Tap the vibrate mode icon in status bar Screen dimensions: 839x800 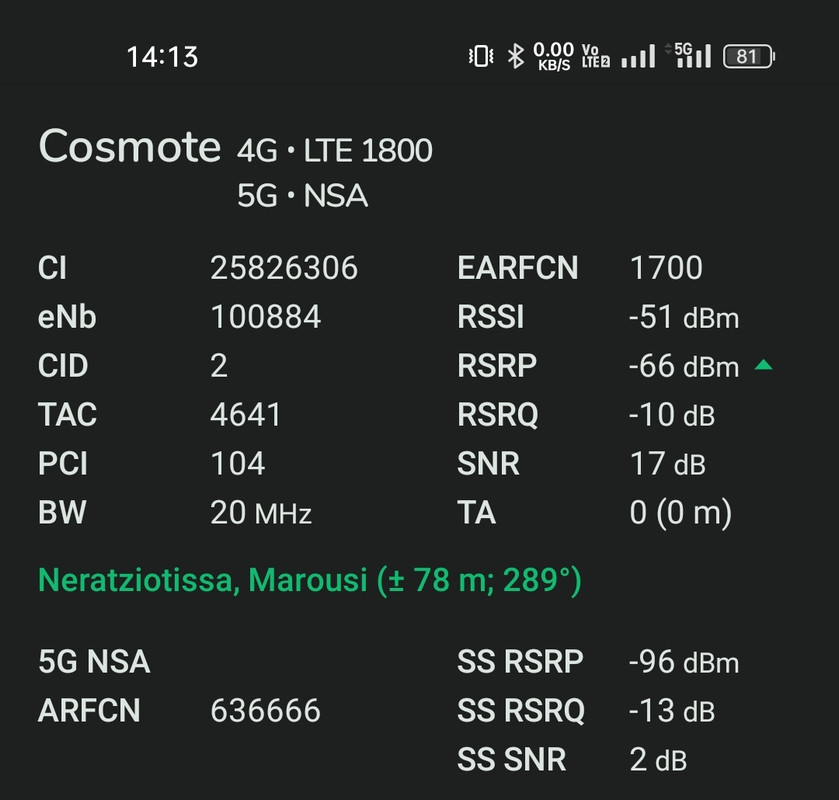point(480,56)
